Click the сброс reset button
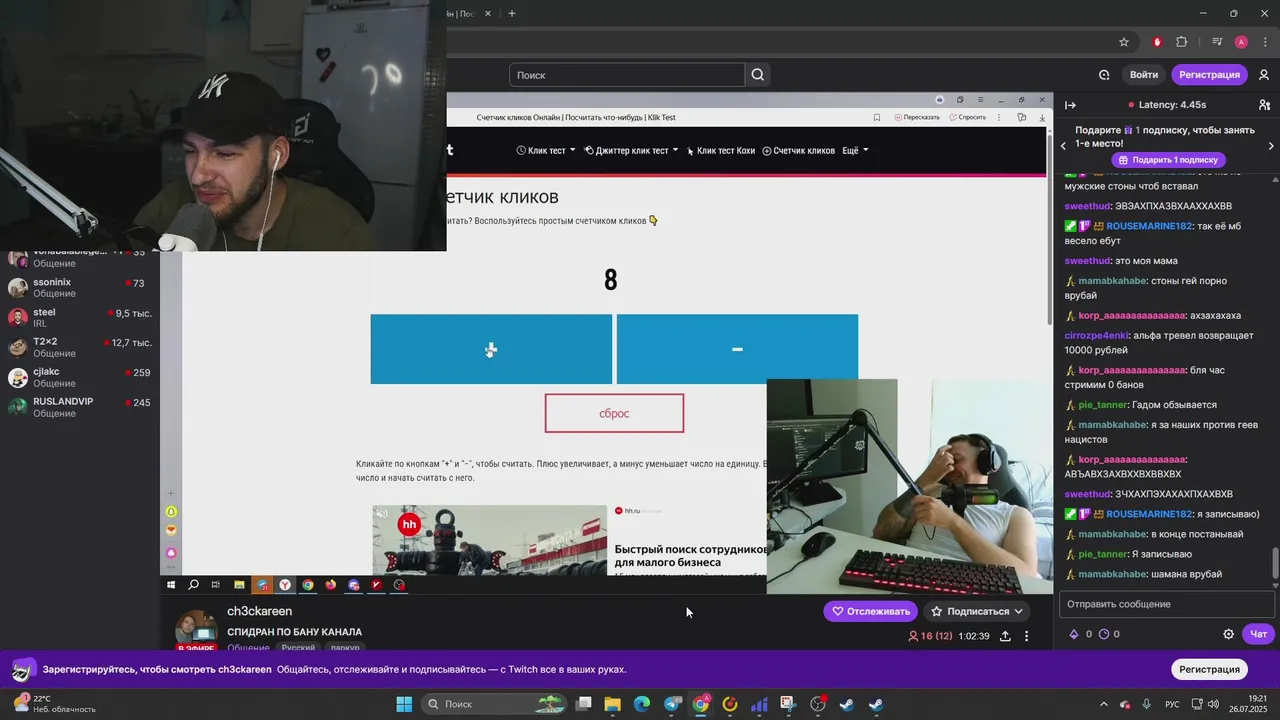The width and height of the screenshot is (1280, 720). [614, 413]
